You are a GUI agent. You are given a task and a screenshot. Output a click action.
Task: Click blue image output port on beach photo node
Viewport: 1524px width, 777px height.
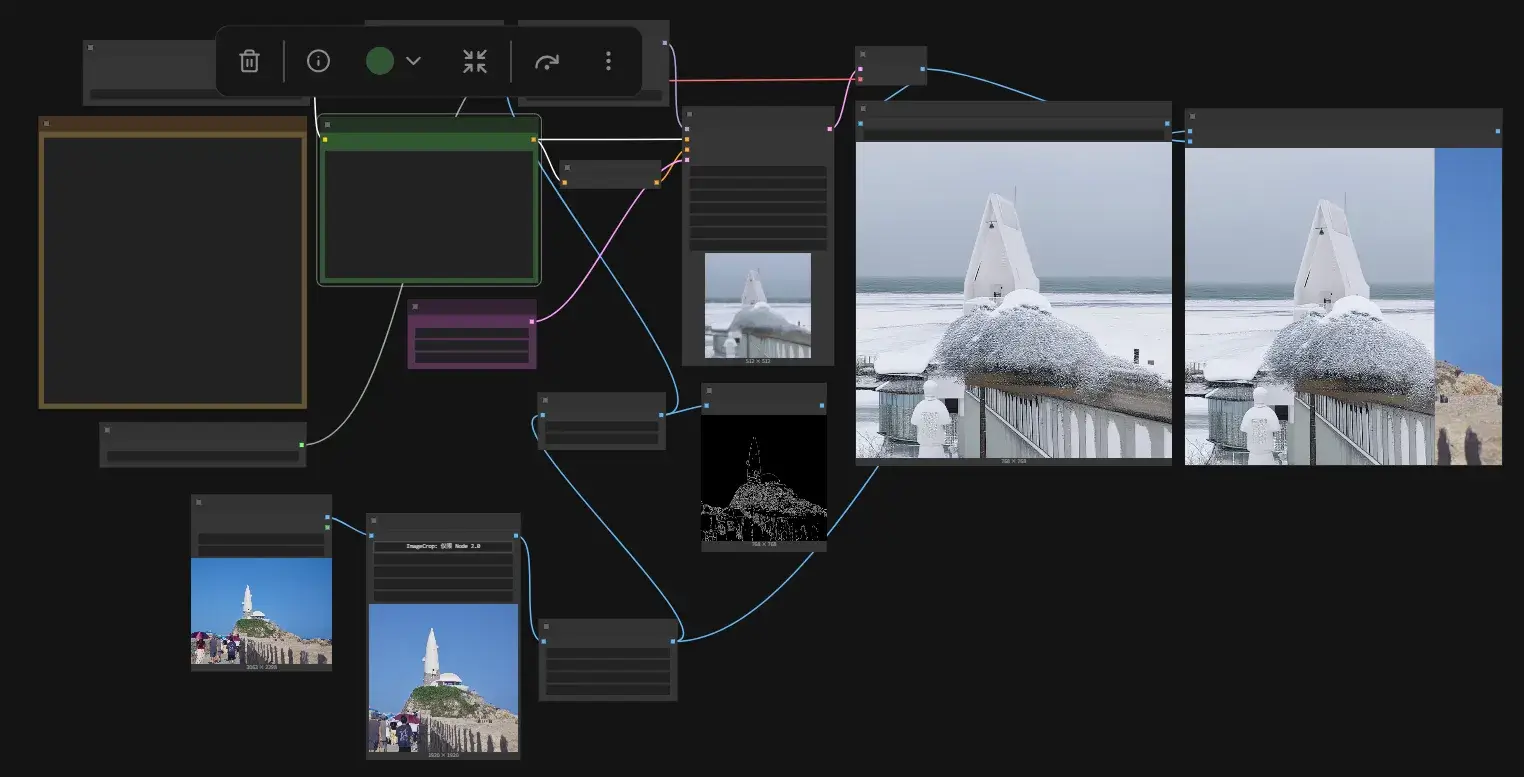pos(327,517)
